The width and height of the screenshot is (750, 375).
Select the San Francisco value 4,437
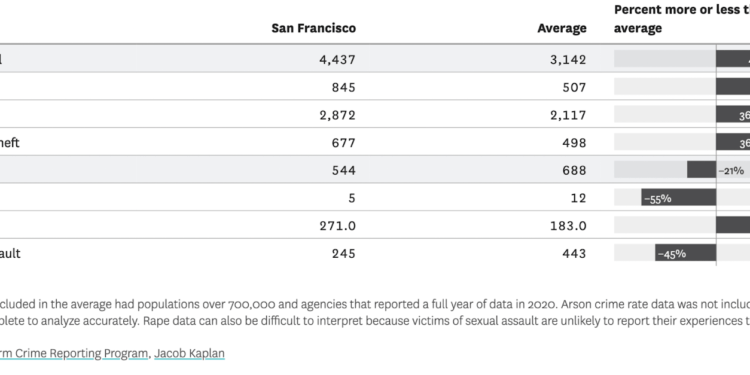337,59
